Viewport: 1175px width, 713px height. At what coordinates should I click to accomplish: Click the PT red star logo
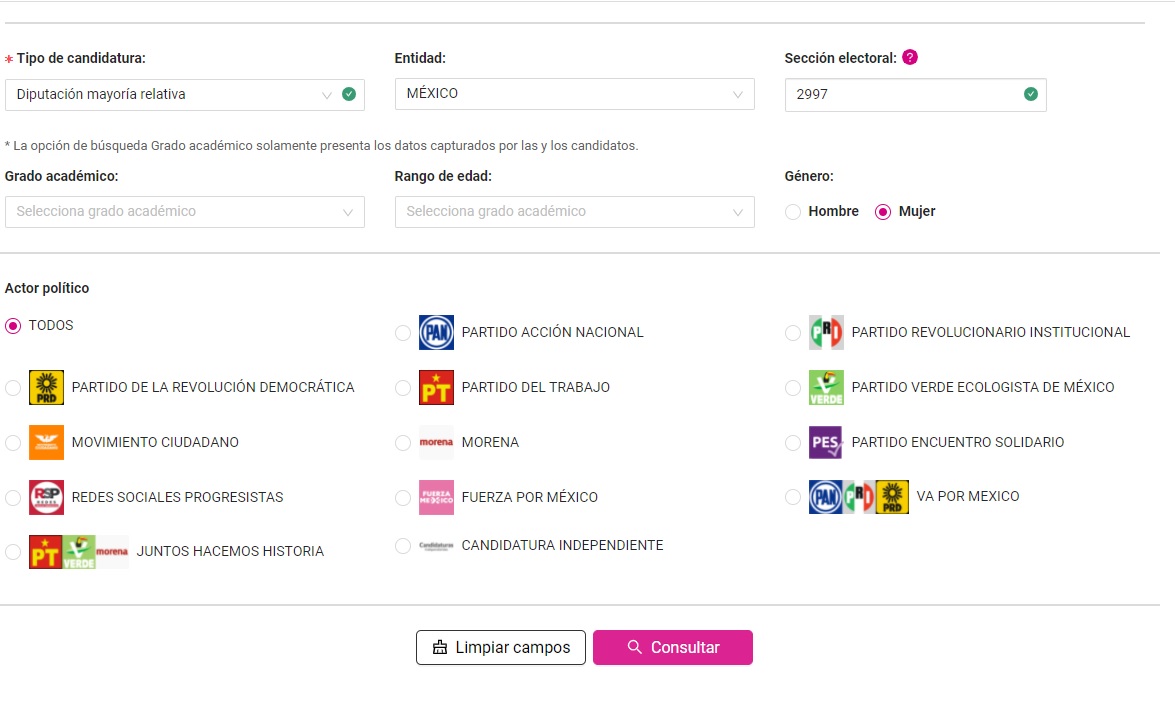436,387
